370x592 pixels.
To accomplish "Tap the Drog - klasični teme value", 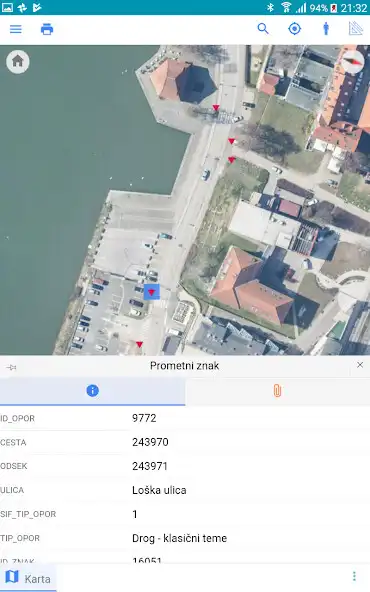I will click(x=180, y=538).
